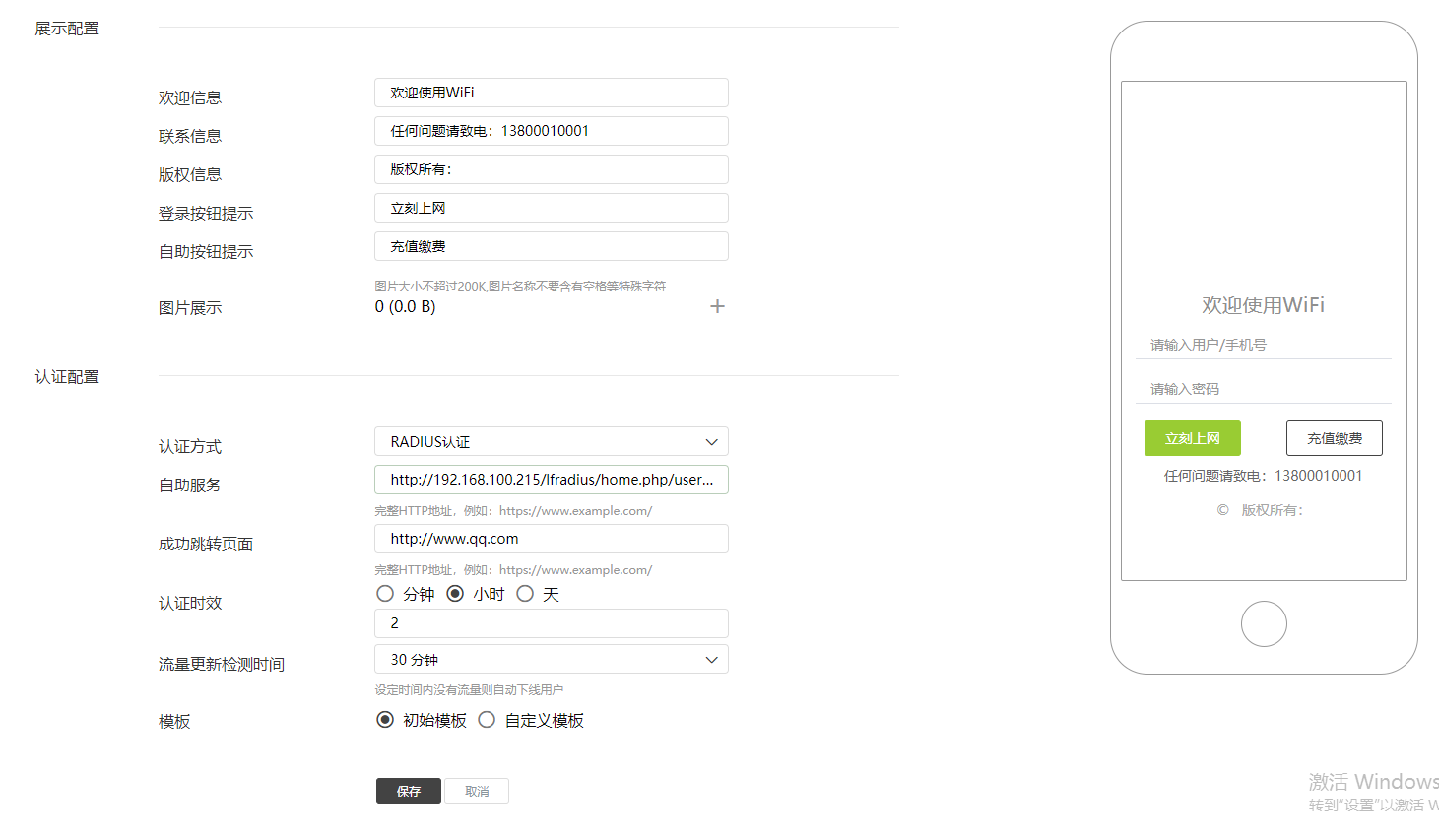Click the 认证时效 value field
The height and width of the screenshot is (840, 1439).
(x=551, y=623)
